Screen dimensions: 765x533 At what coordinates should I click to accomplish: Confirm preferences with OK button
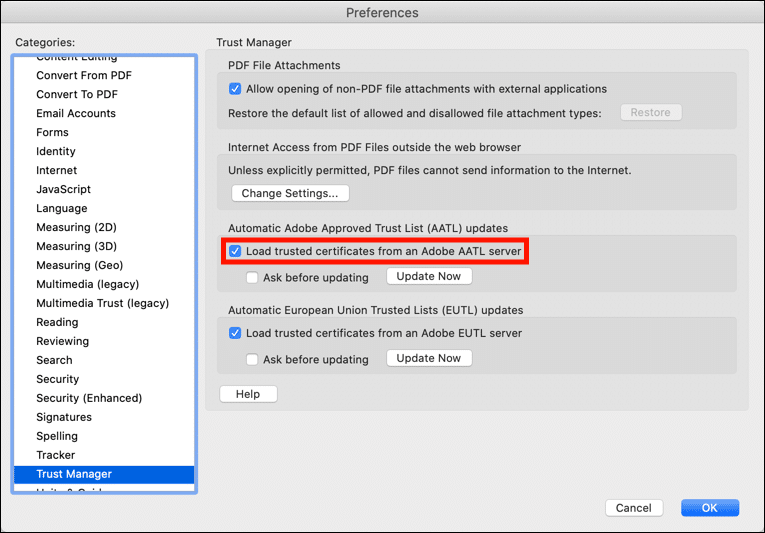[x=709, y=508]
